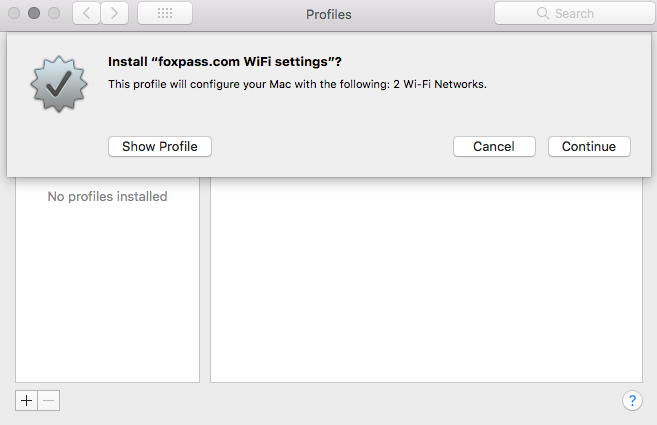Go forward with the right arrow
The height and width of the screenshot is (425, 657).
(114, 13)
